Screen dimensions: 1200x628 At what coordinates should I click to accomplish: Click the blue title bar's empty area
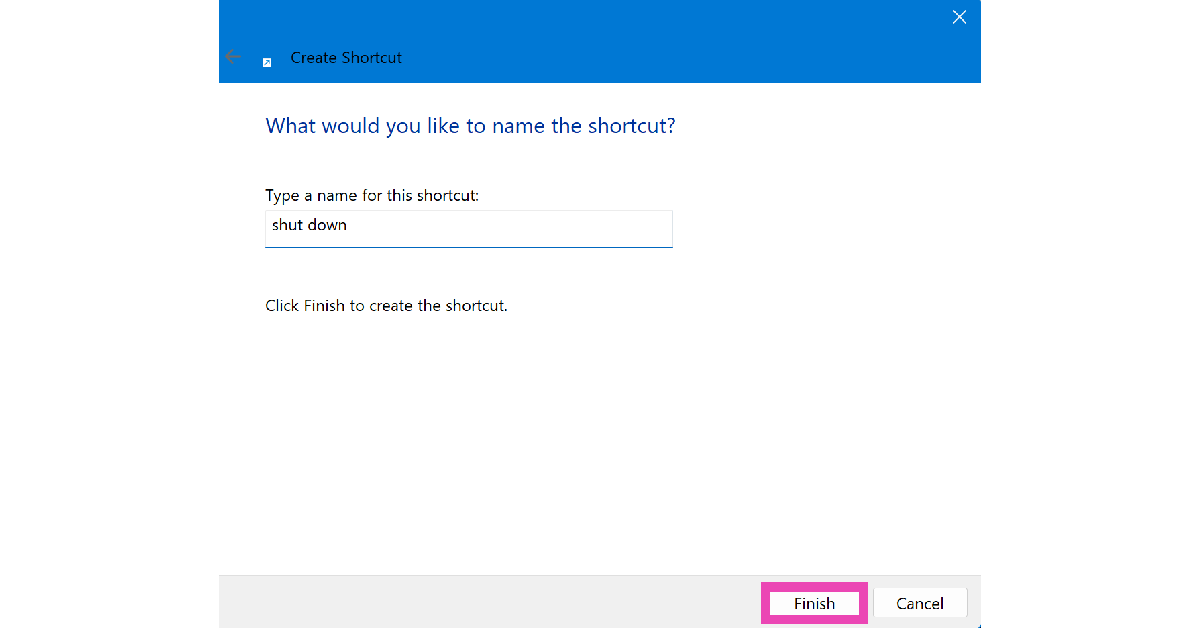click(650, 45)
